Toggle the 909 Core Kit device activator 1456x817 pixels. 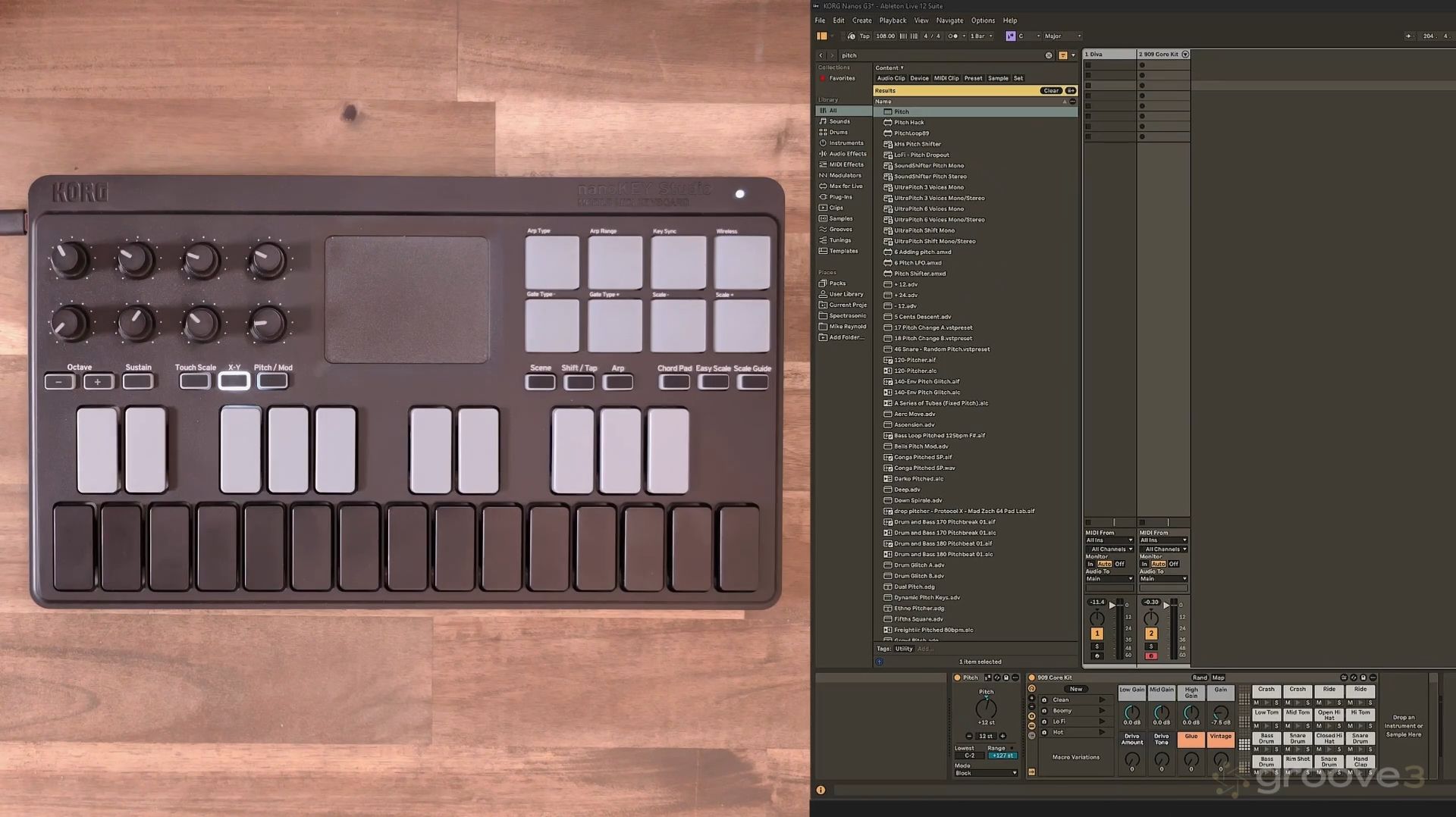click(x=1031, y=678)
